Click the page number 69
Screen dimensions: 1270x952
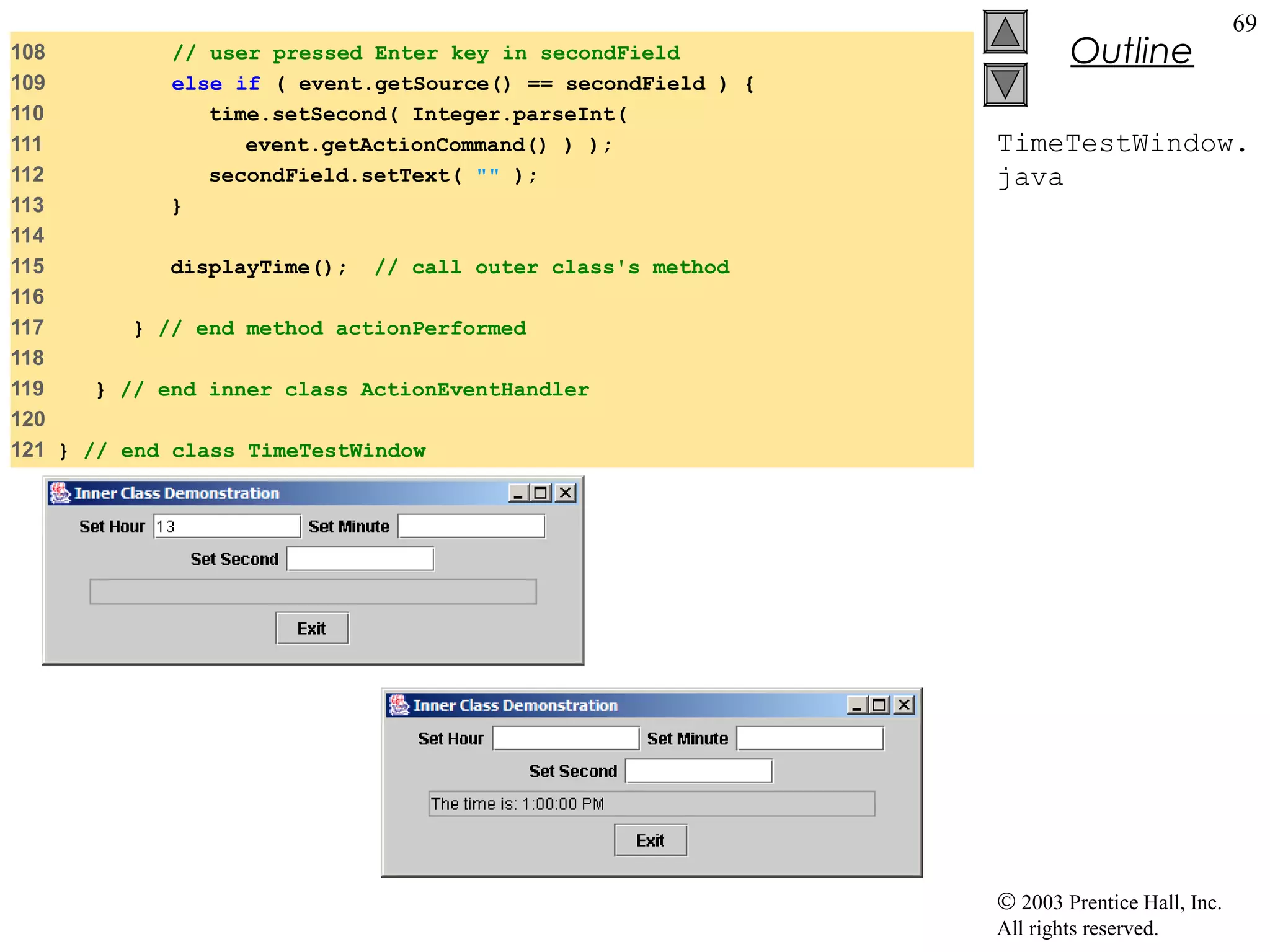1245,24
